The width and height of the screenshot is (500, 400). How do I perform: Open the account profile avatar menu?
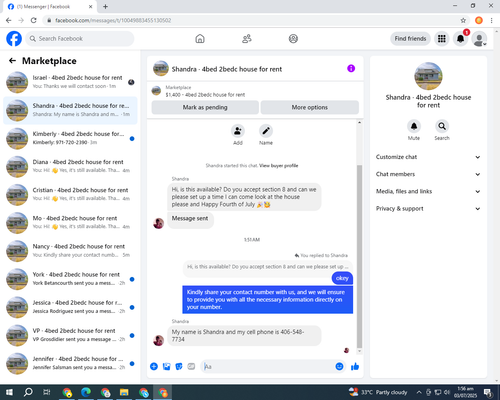click(x=479, y=39)
